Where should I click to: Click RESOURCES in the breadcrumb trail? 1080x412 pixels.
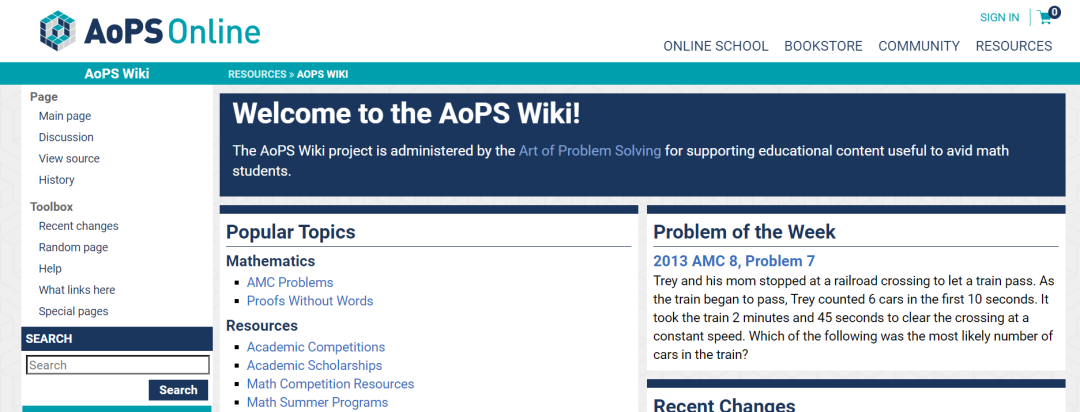click(256, 74)
